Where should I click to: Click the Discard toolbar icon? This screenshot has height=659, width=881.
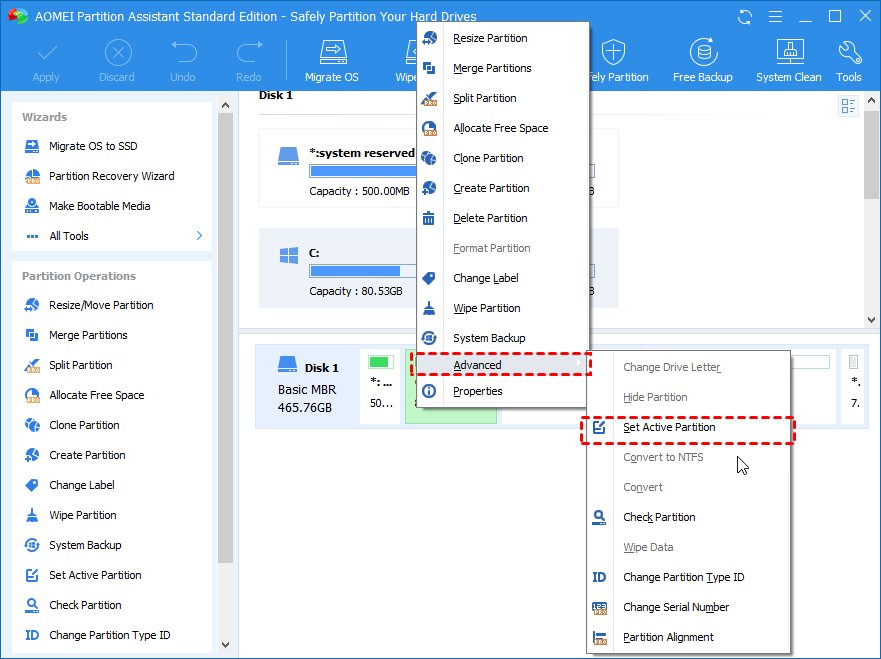pyautogui.click(x=117, y=53)
